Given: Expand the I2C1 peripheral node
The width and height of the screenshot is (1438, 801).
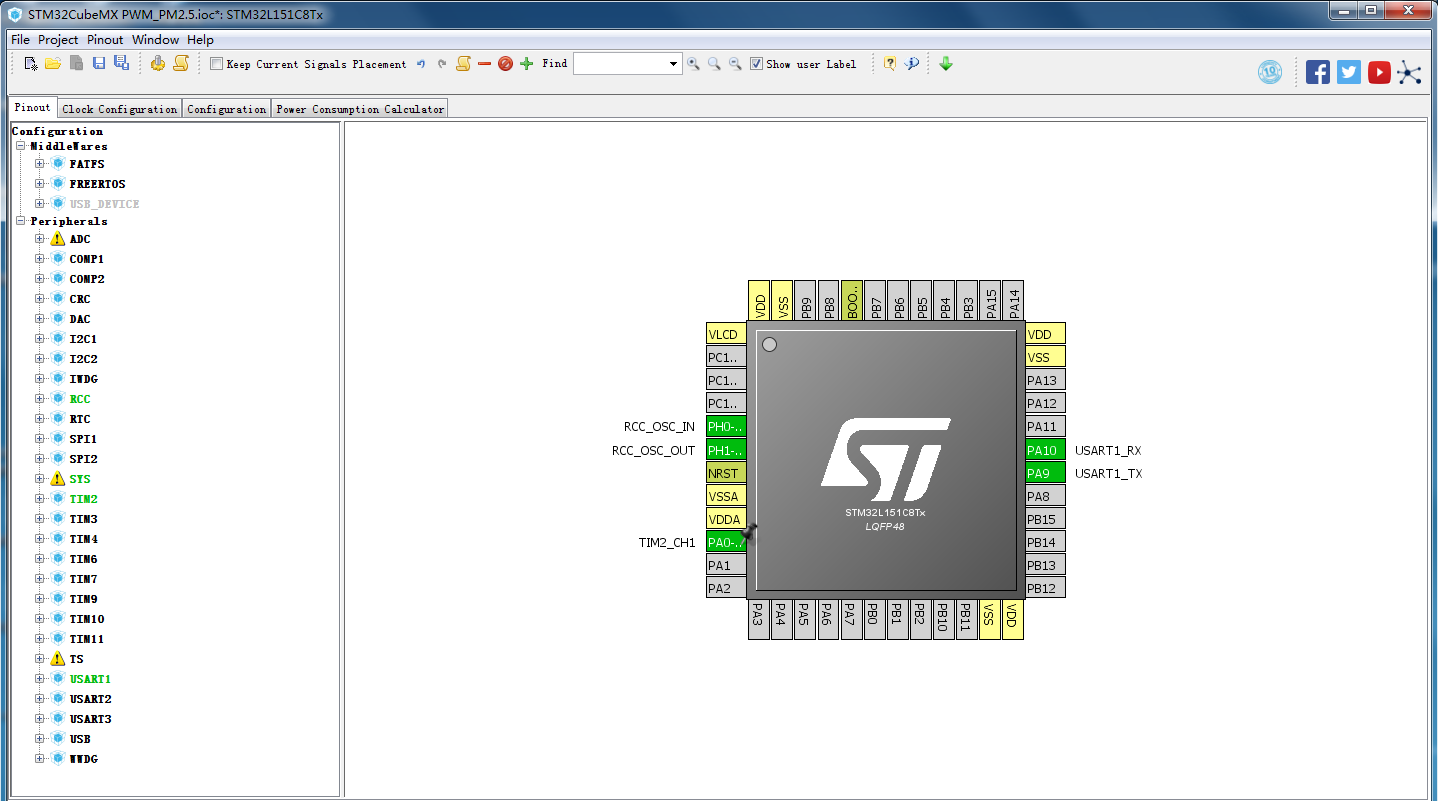Looking at the screenshot, I should [x=40, y=339].
